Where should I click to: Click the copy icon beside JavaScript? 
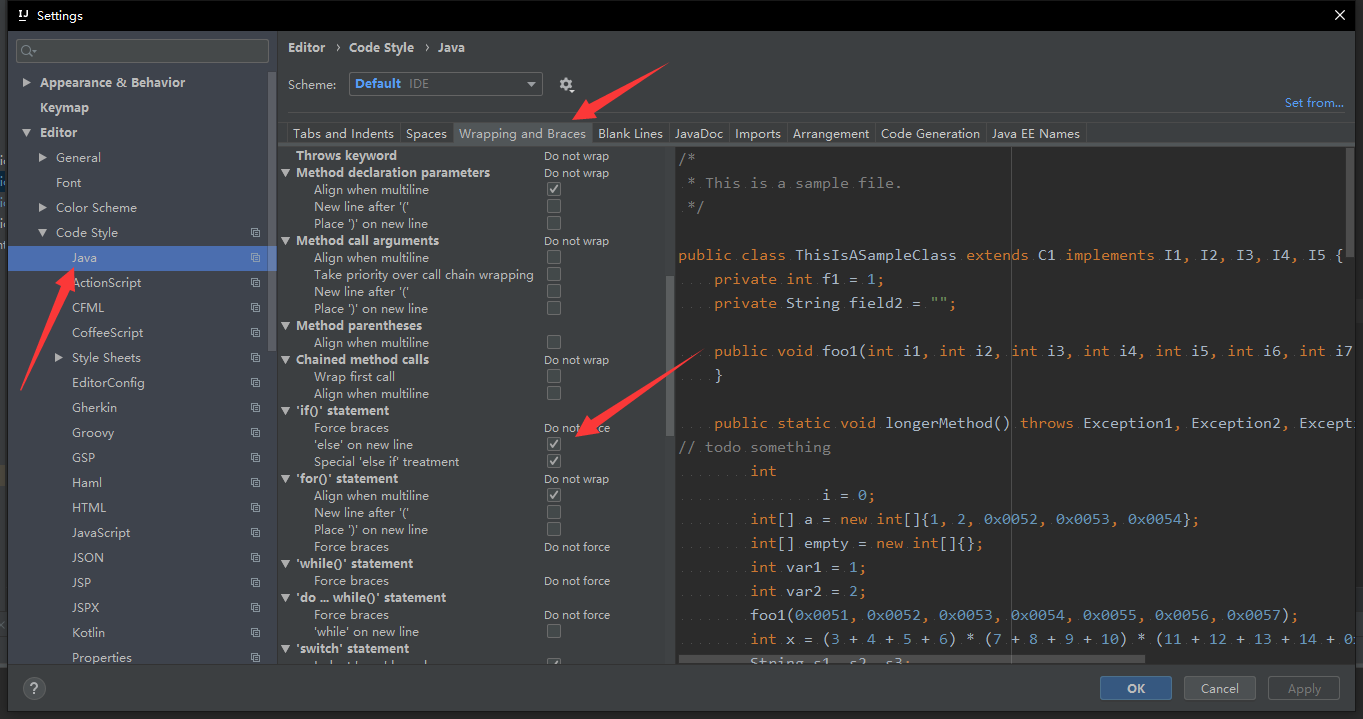(255, 533)
